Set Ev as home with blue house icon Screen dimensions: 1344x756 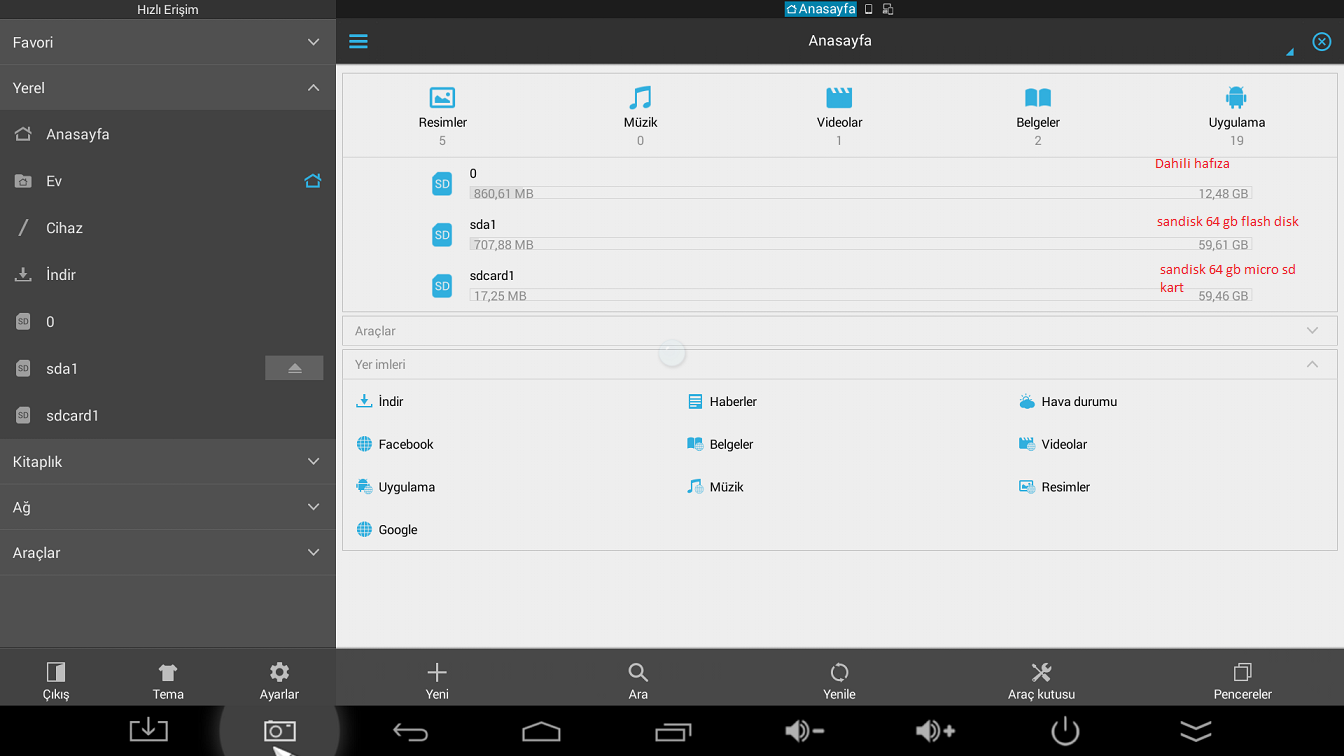click(313, 181)
